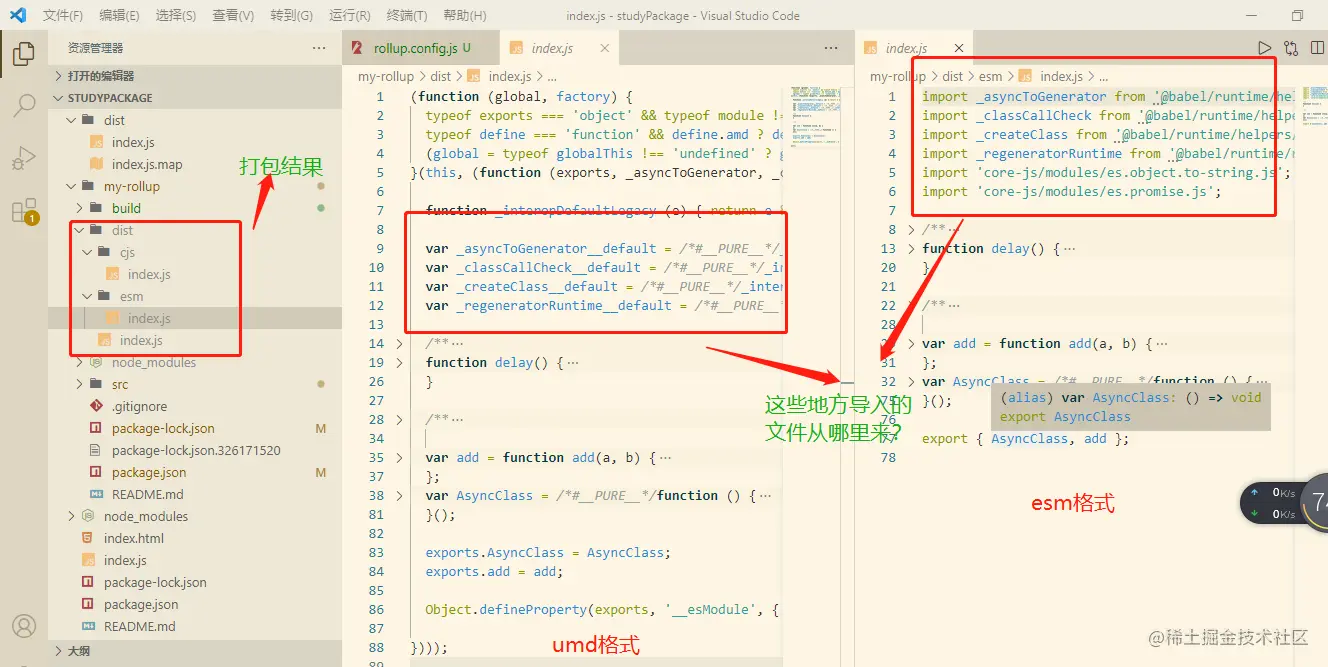Unfold function delay() at line 19
This screenshot has height=667, width=1328.
[400, 363]
